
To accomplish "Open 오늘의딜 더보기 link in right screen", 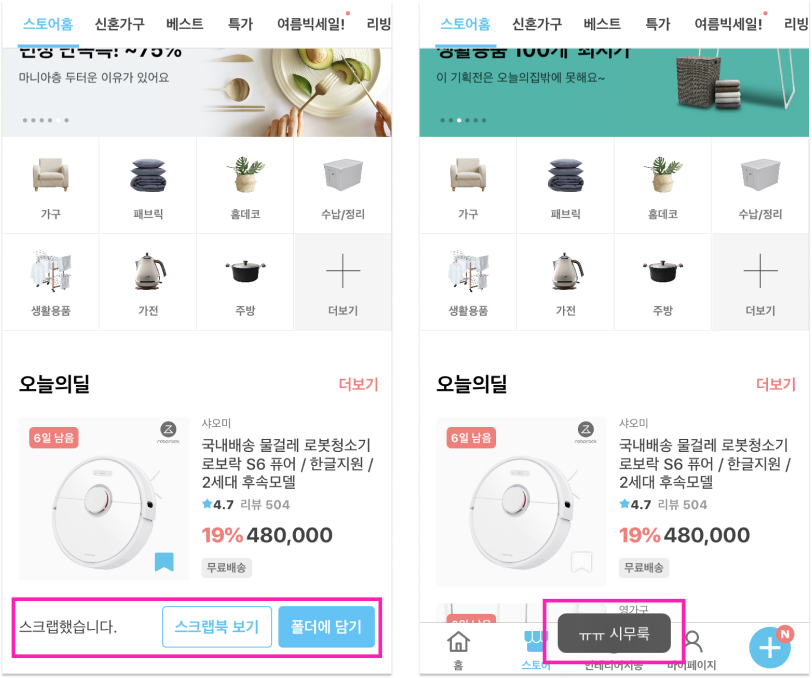I will point(776,384).
